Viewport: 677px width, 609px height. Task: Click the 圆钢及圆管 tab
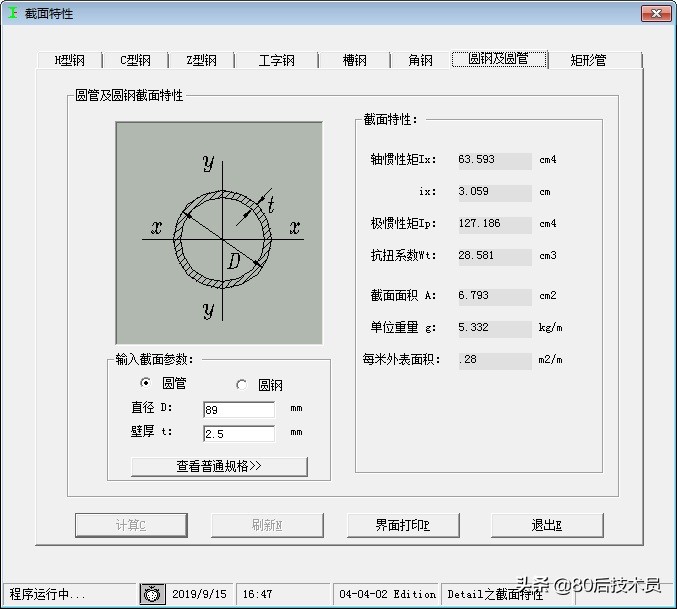[x=499, y=59]
